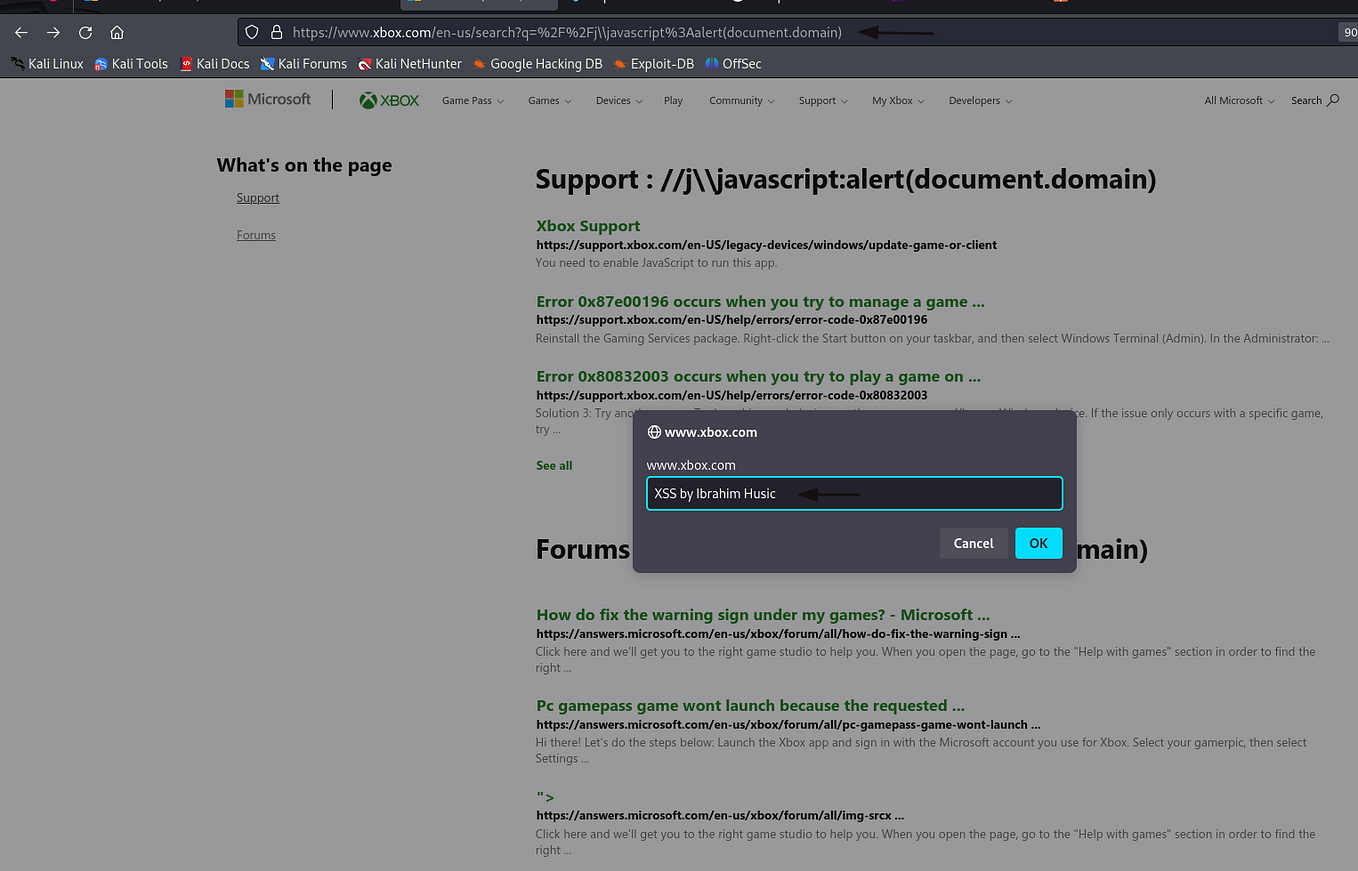Screen dimensions: 1358x871
Task: Open the tracking protection shield icon
Action: [x=251, y=31]
